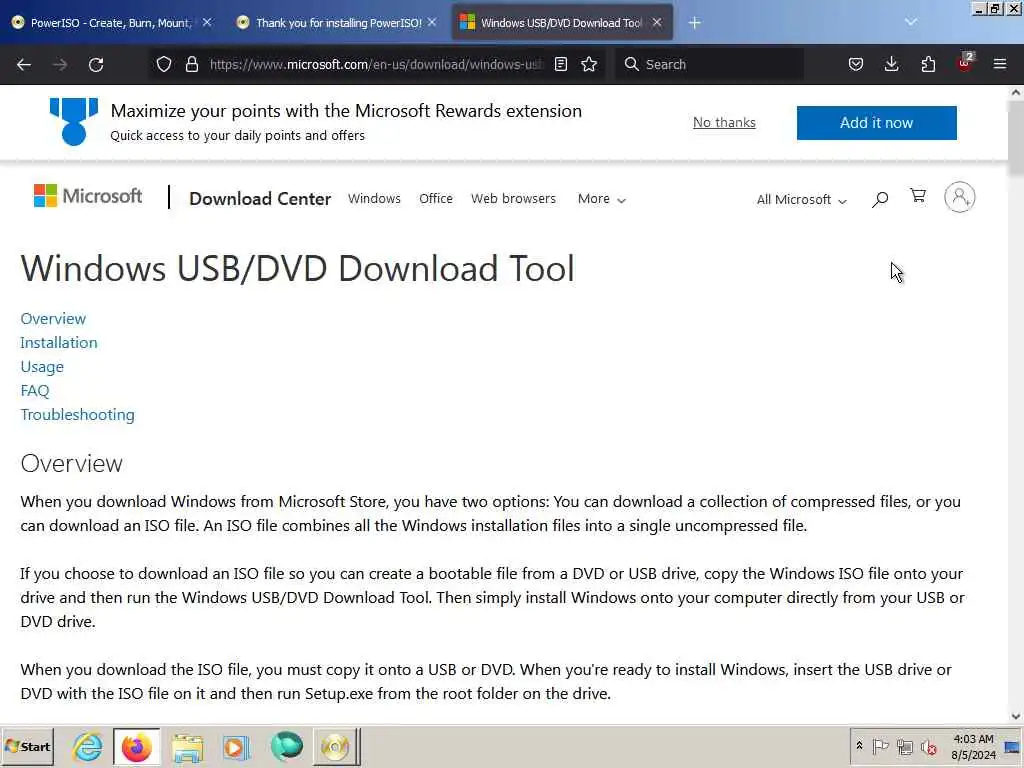Open the Download Center link
This screenshot has height=768, width=1024.
[260, 199]
